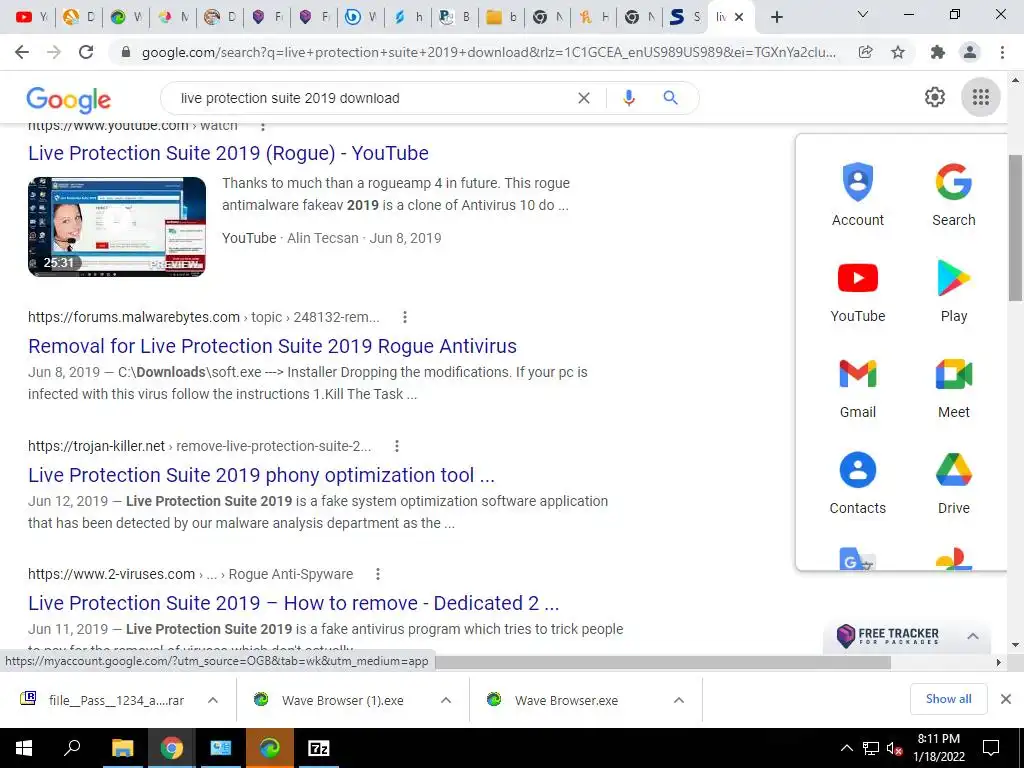The height and width of the screenshot is (768, 1024).
Task: Open Windows Start menu
Action: tap(24, 748)
